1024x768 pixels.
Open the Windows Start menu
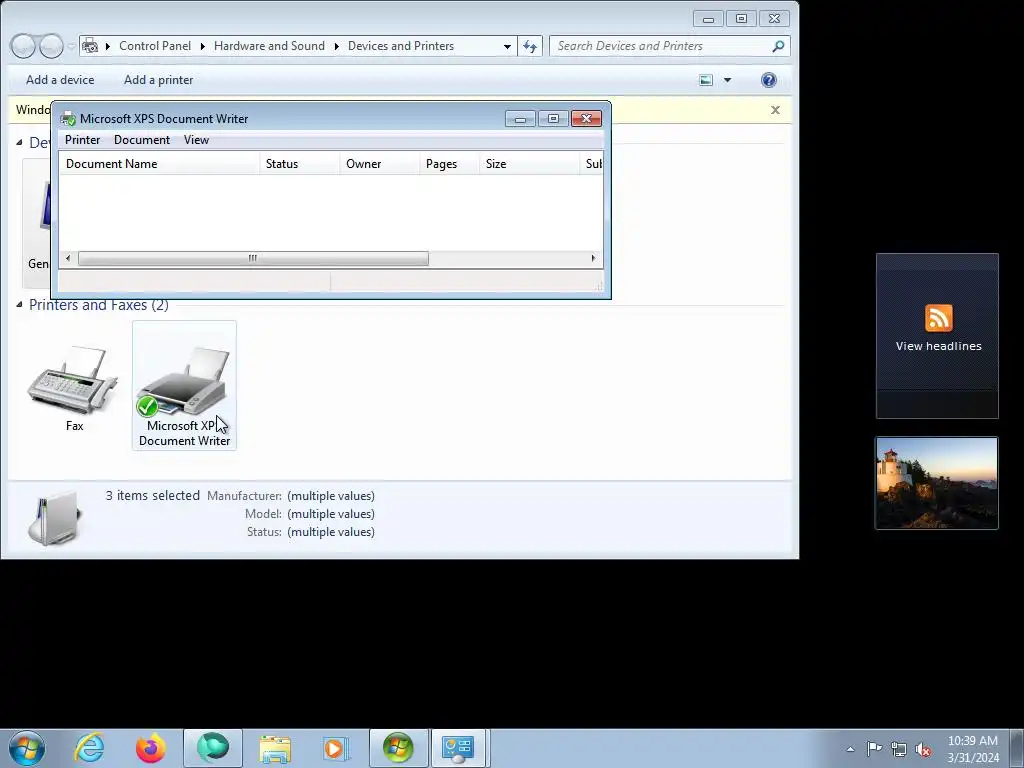(x=27, y=748)
